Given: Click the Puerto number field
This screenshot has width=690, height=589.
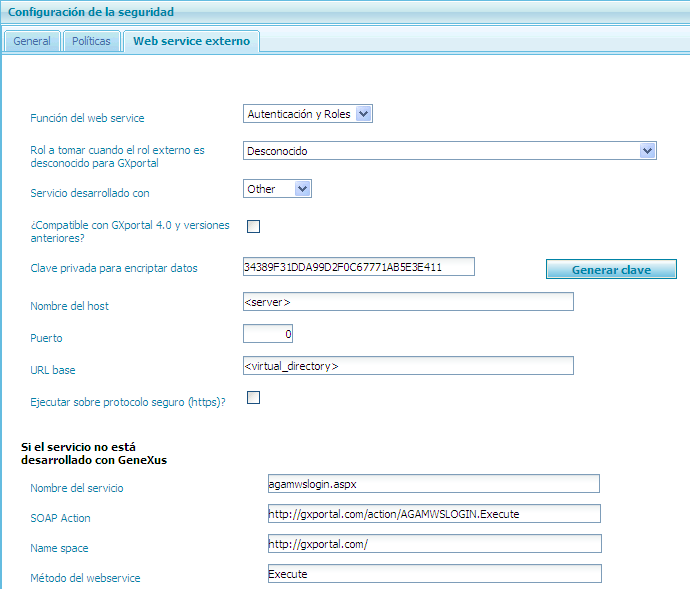Looking at the screenshot, I should (268, 333).
